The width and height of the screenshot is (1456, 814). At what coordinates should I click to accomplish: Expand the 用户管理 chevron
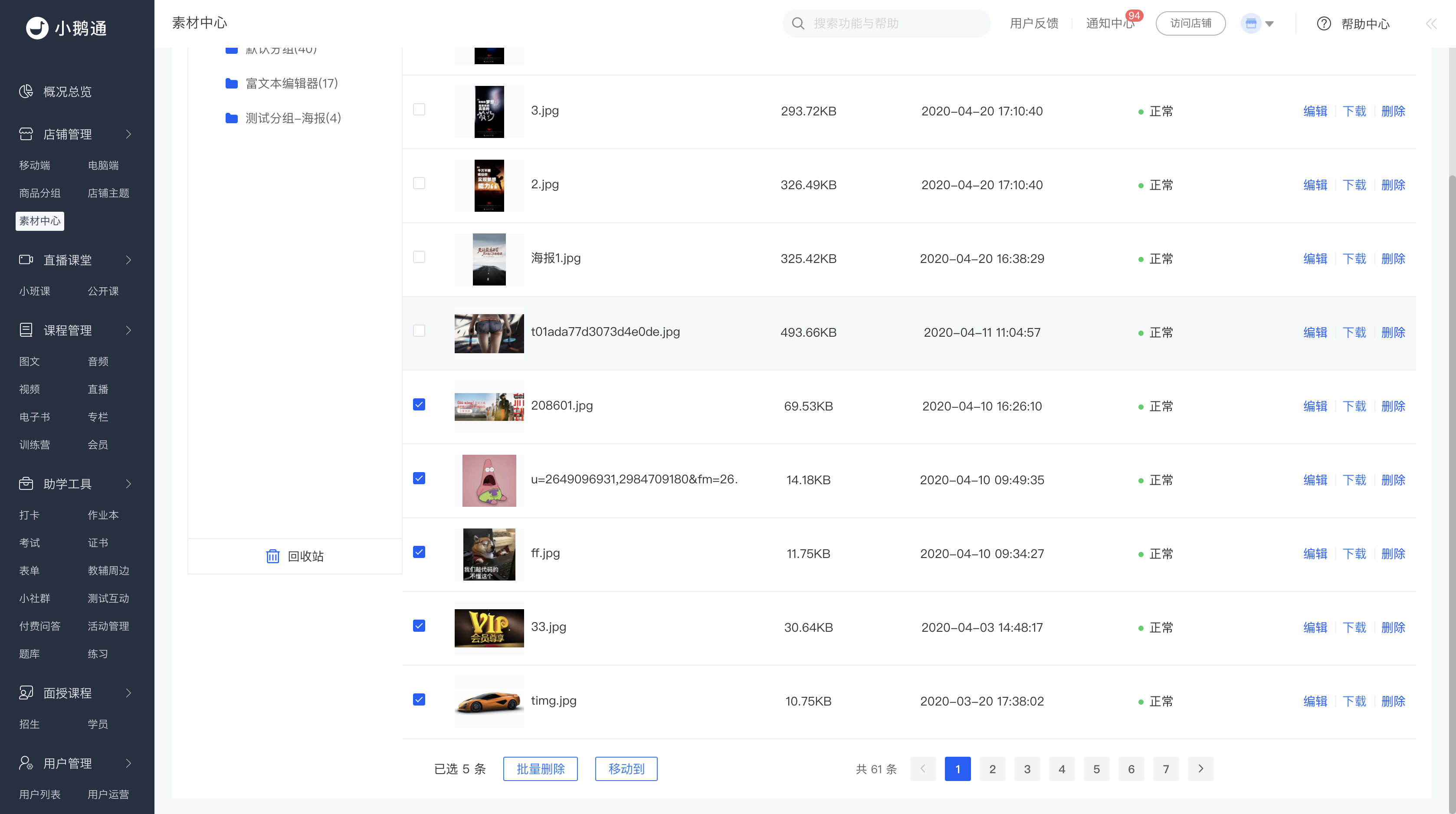click(129, 763)
